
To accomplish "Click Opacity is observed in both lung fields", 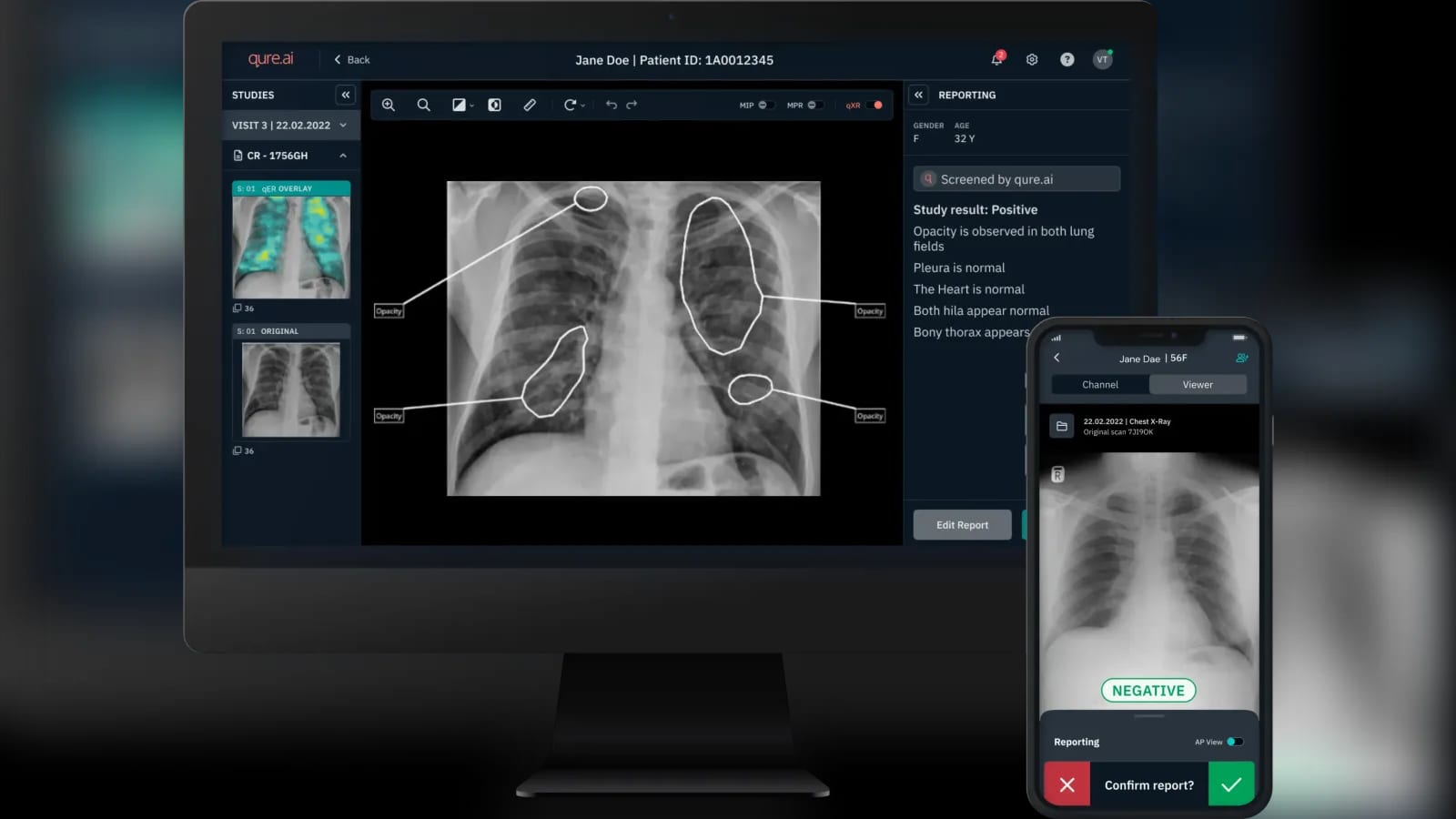I will pyautogui.click(x=1004, y=238).
